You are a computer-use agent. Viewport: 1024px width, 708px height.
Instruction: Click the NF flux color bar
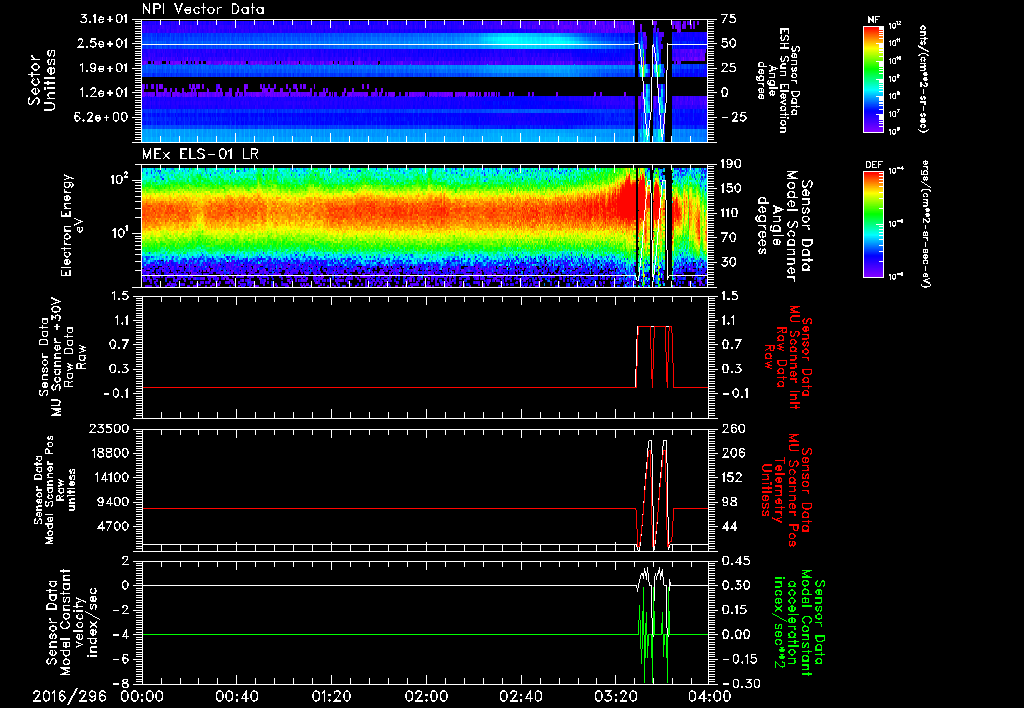pyautogui.click(x=873, y=79)
